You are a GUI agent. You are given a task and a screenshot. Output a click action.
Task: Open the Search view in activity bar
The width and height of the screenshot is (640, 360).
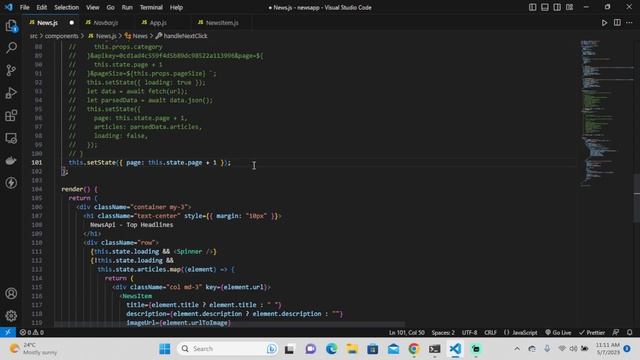pos(11,48)
